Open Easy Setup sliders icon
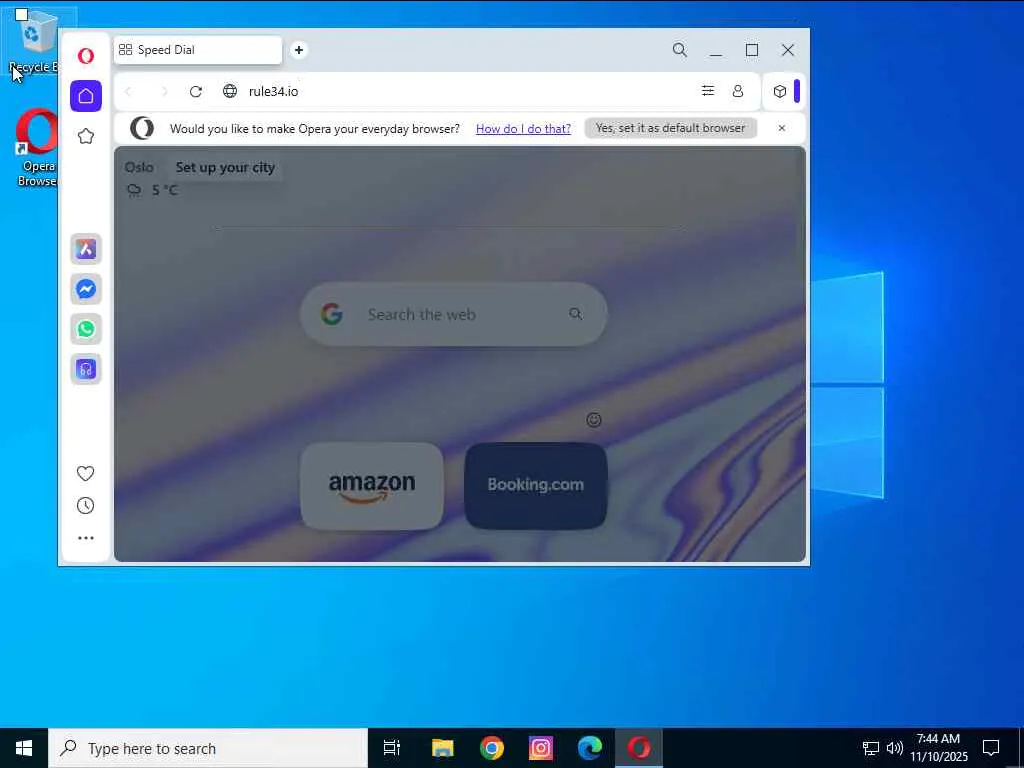 708,91
